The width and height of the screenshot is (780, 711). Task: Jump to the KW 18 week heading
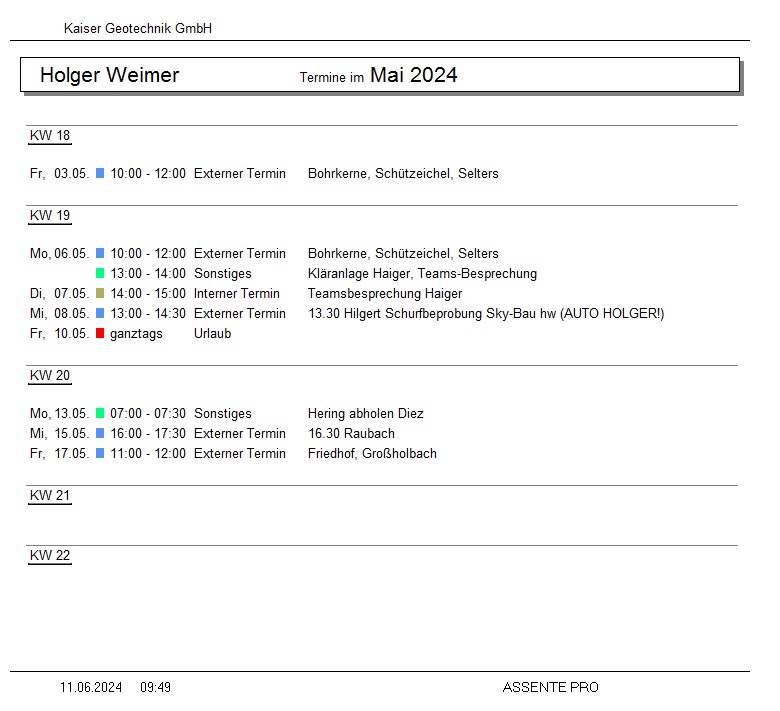click(x=50, y=136)
